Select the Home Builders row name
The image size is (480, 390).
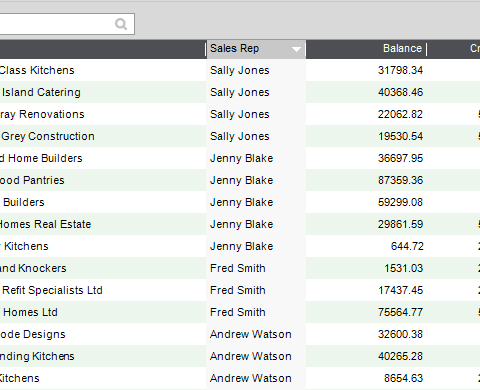[41, 158]
